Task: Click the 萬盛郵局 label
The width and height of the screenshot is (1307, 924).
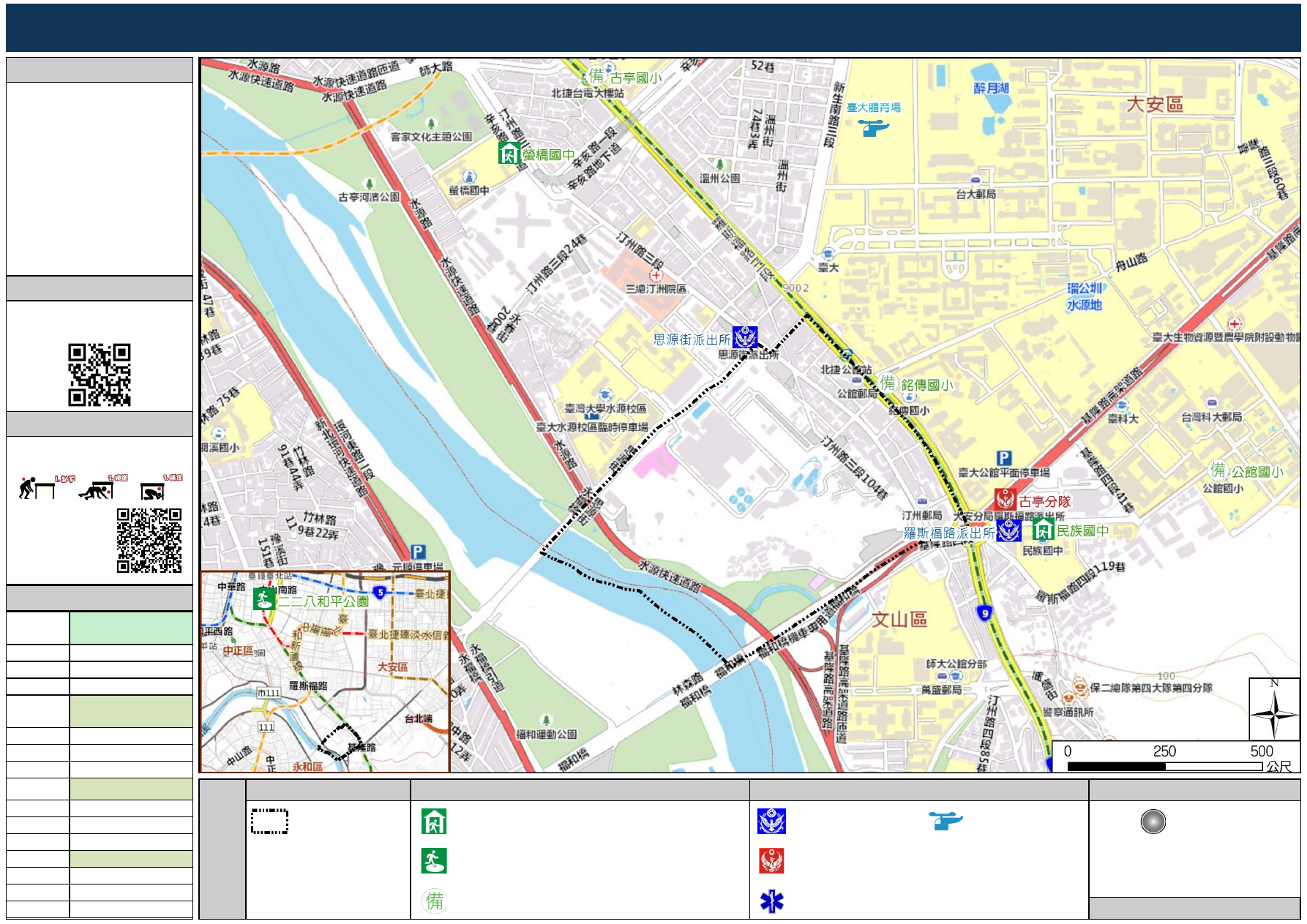Action: 941,690
